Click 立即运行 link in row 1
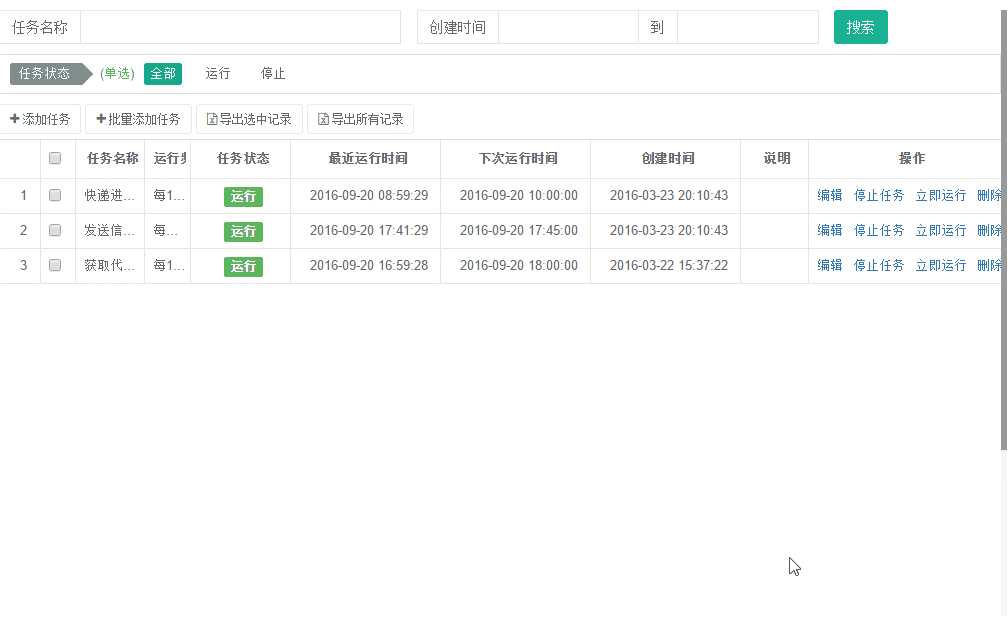Screen dimensions: 1008x617 (x=940, y=195)
